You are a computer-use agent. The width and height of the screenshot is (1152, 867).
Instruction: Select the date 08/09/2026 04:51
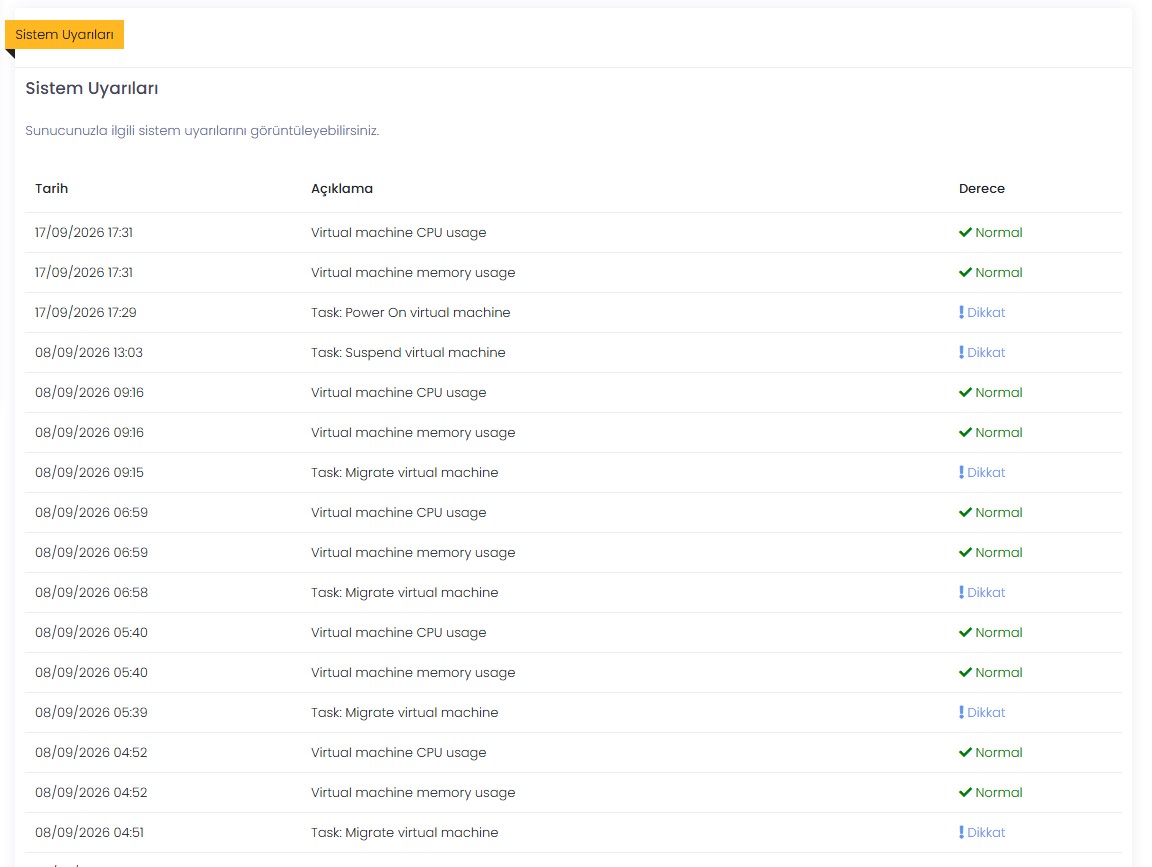[90, 832]
